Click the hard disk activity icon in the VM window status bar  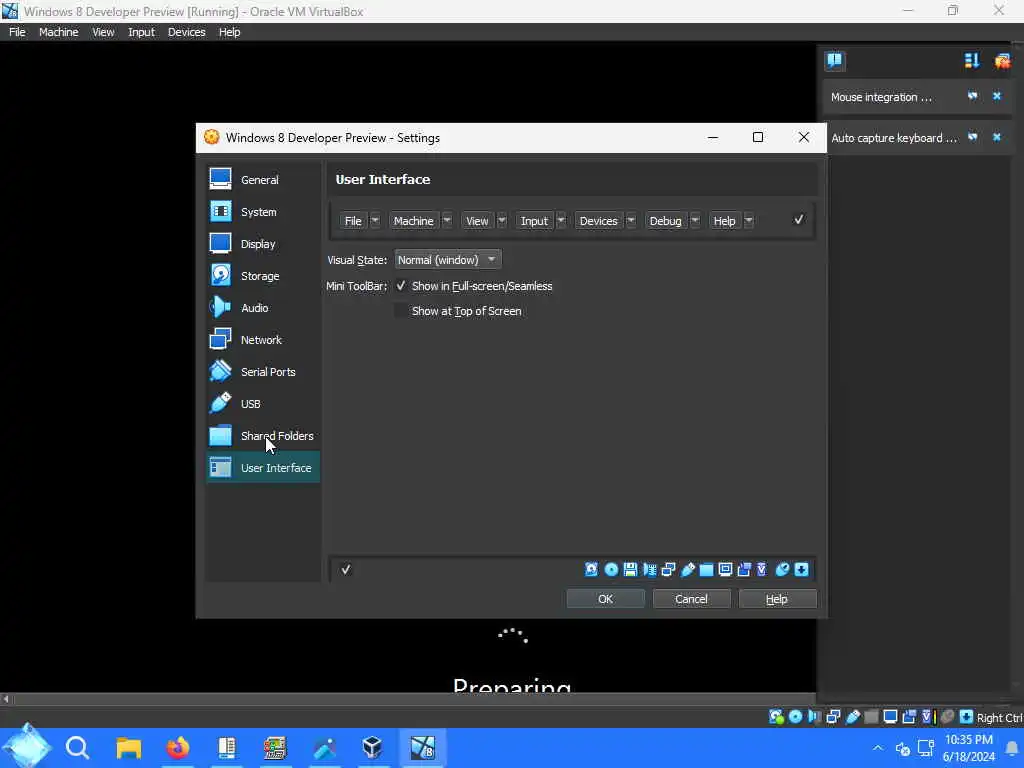click(x=776, y=716)
